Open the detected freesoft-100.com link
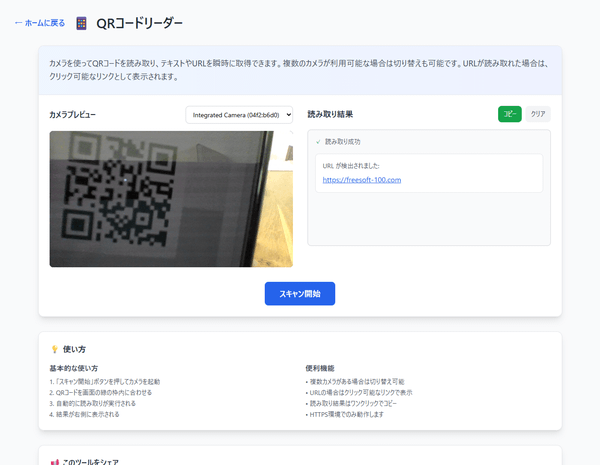The image size is (600, 465). pos(361,180)
